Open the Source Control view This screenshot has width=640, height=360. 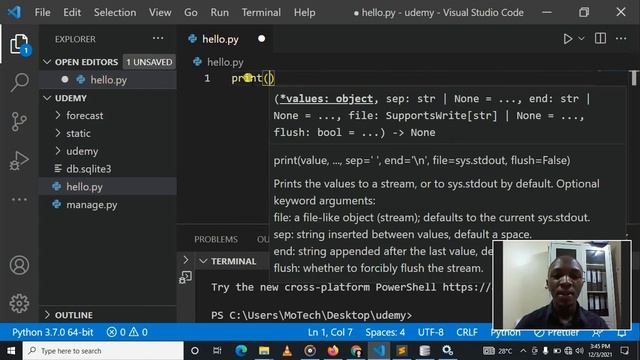point(19,122)
